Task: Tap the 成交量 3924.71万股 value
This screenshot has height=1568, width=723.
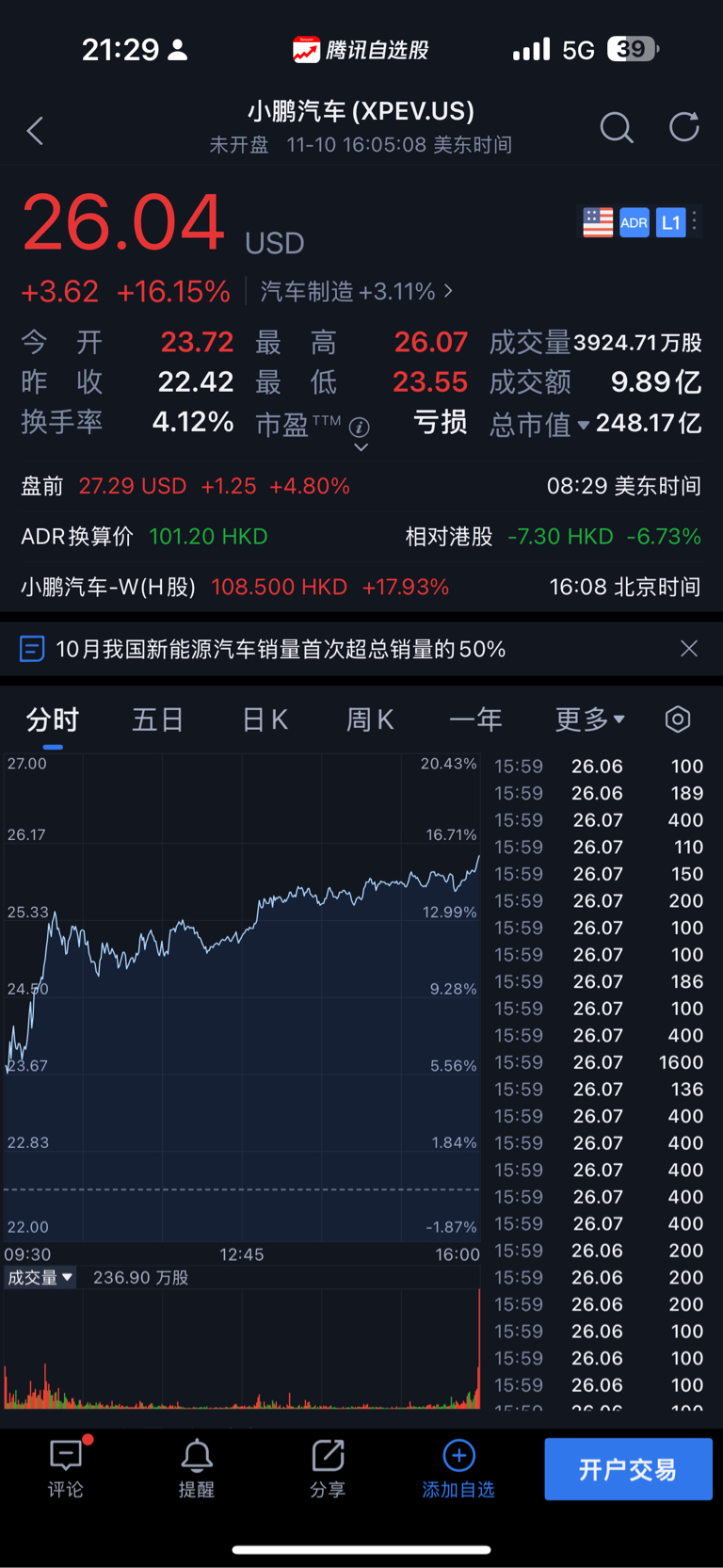Action: (638, 343)
